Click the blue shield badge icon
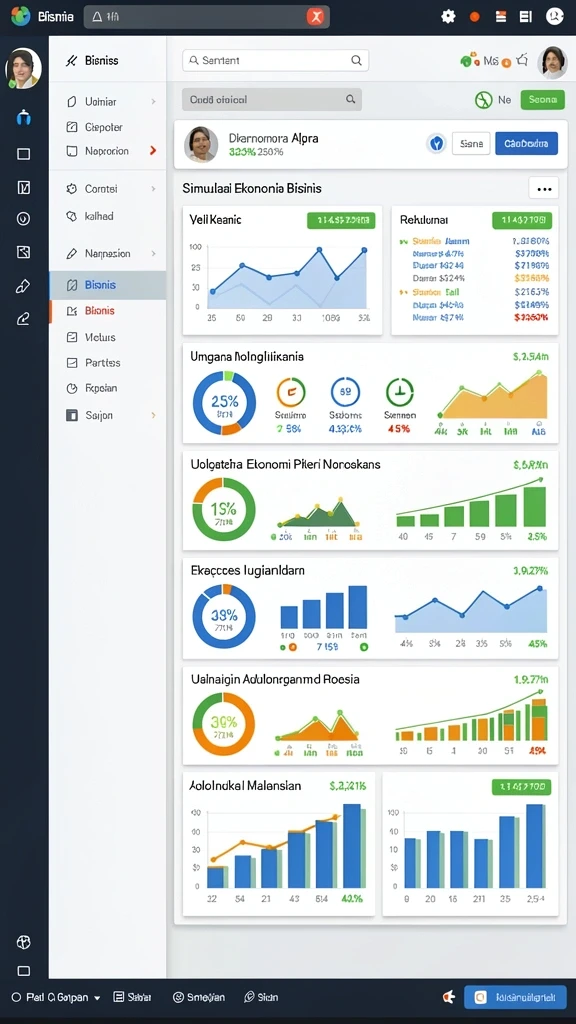576x1024 pixels. [x=436, y=143]
